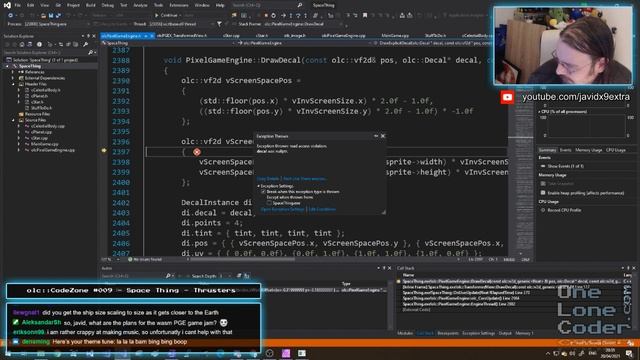Click the Open Exception Settings link
Viewport: 640px width, 360px height.
[x=282, y=209]
